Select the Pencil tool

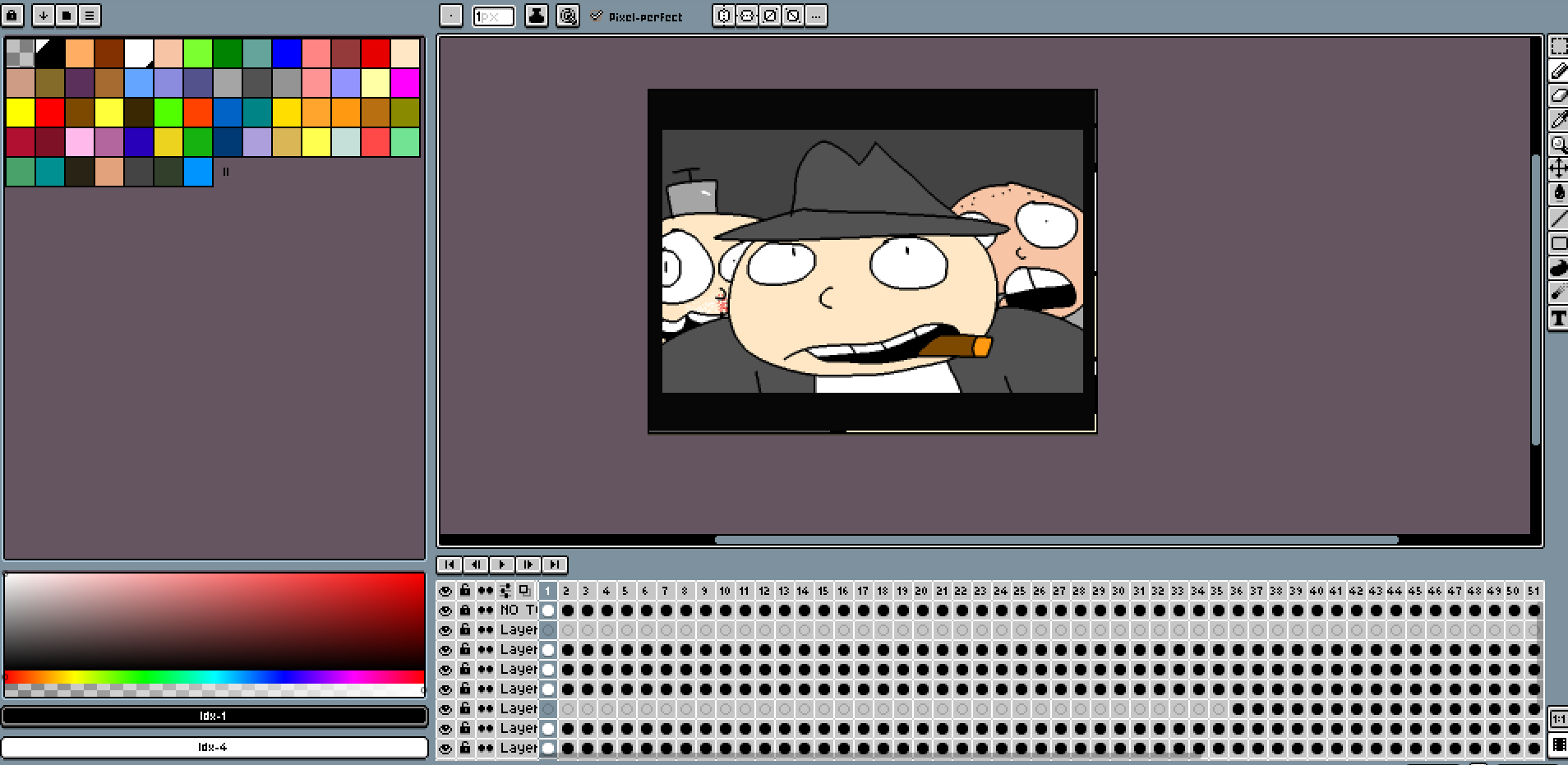point(1558,71)
